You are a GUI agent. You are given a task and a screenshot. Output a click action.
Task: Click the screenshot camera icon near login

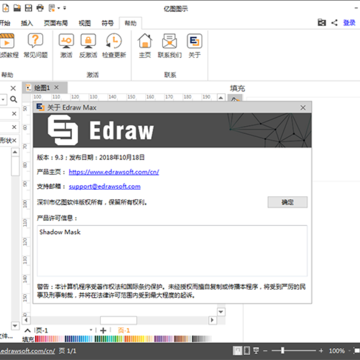pos(322,23)
